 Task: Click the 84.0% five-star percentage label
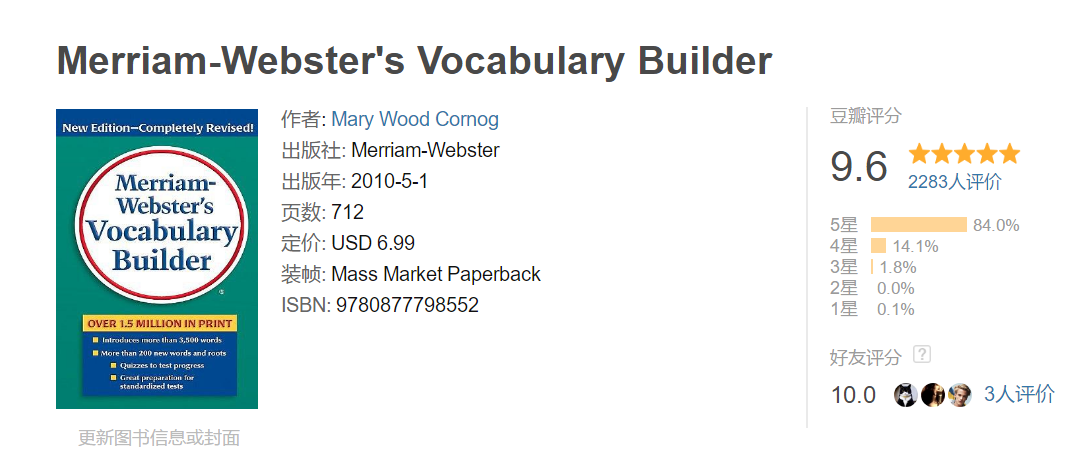[x=996, y=225]
